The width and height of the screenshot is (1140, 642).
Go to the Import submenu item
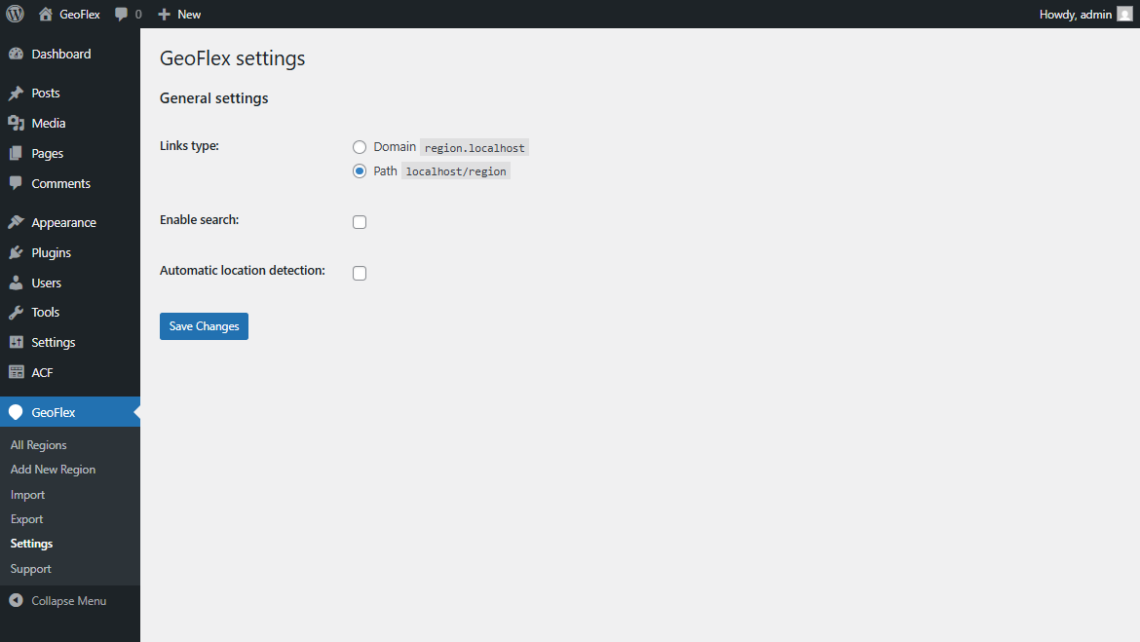pos(28,495)
